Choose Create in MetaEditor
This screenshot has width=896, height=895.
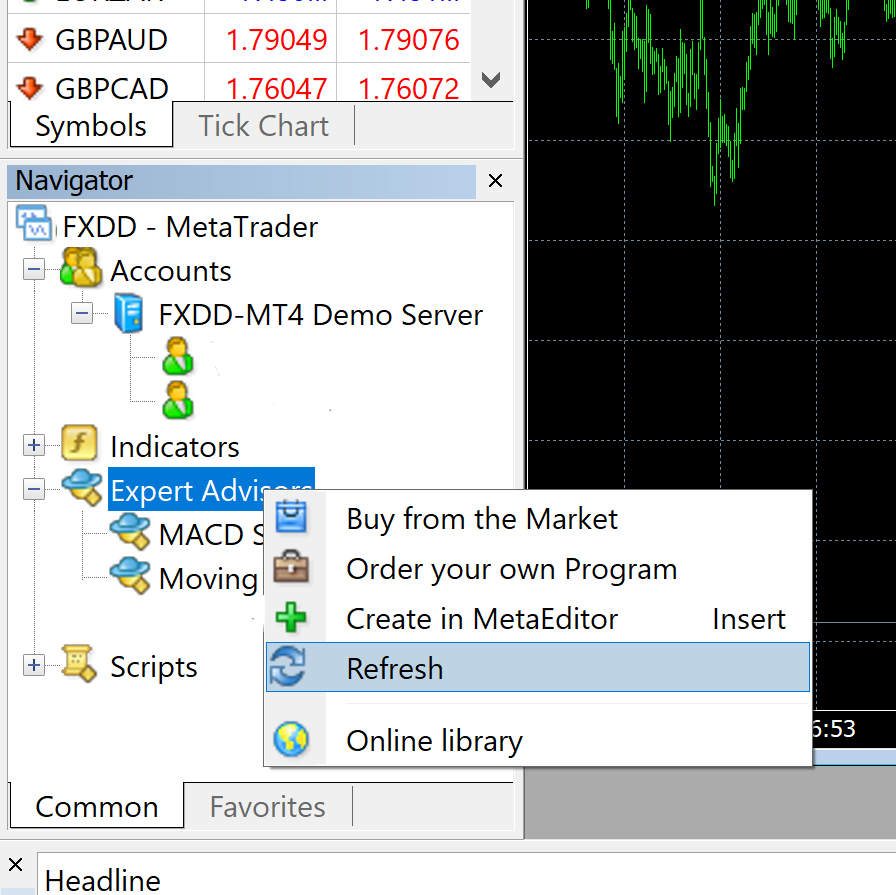pyautogui.click(x=538, y=618)
